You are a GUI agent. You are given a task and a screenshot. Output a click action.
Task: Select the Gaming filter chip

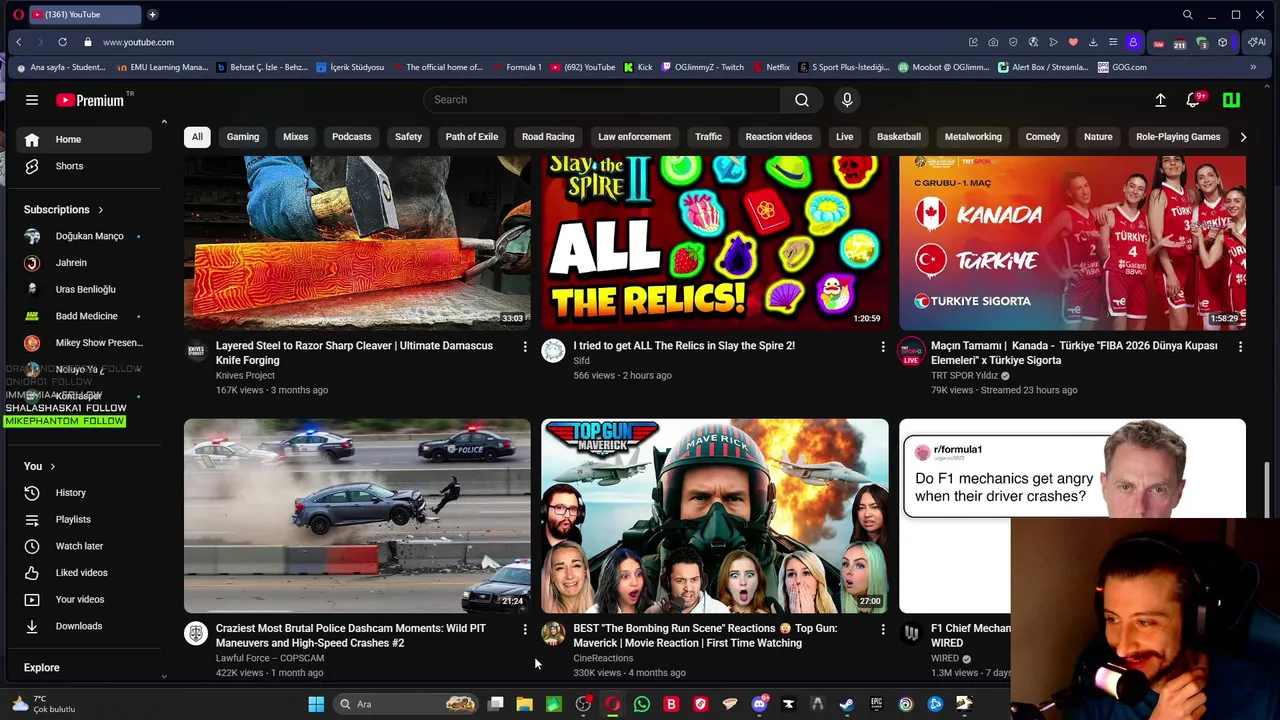pos(243,137)
